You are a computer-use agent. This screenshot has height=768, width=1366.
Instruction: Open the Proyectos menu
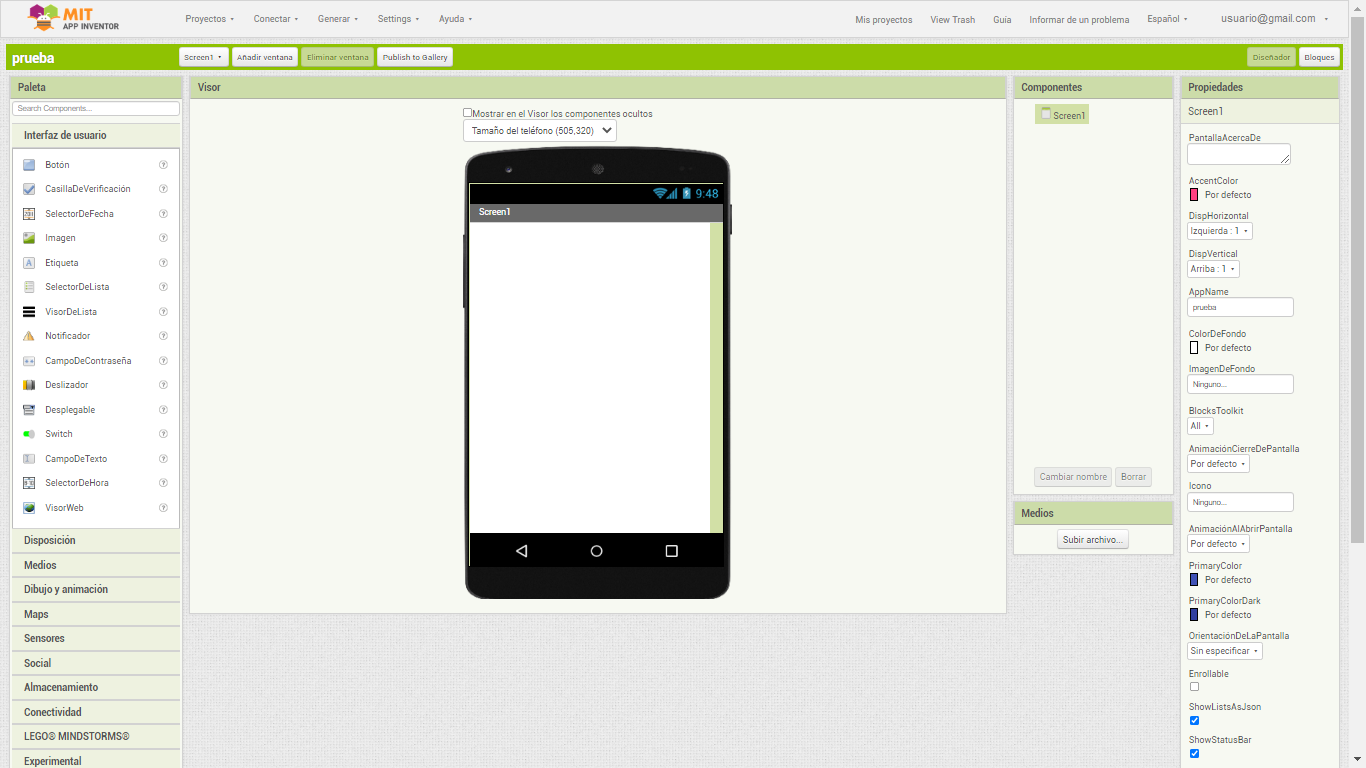[x=209, y=19]
